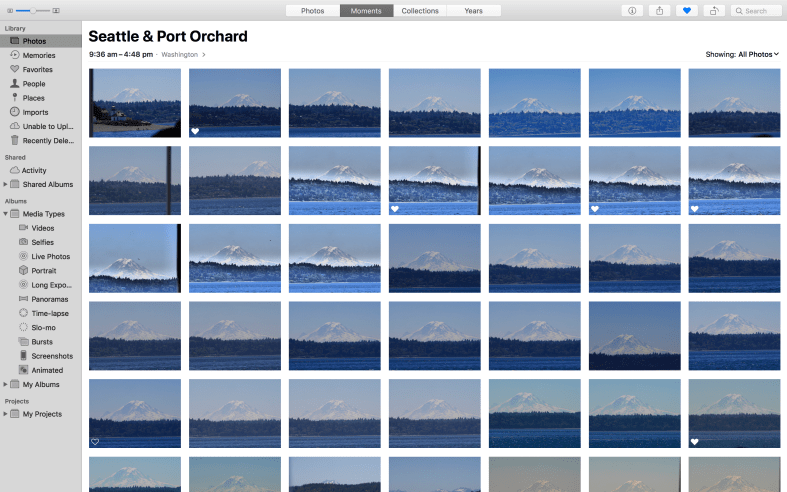Click the thumbnail zoom slider

point(32,11)
